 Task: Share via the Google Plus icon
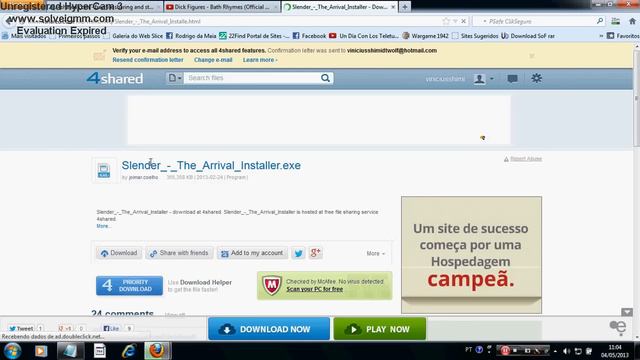(316, 253)
